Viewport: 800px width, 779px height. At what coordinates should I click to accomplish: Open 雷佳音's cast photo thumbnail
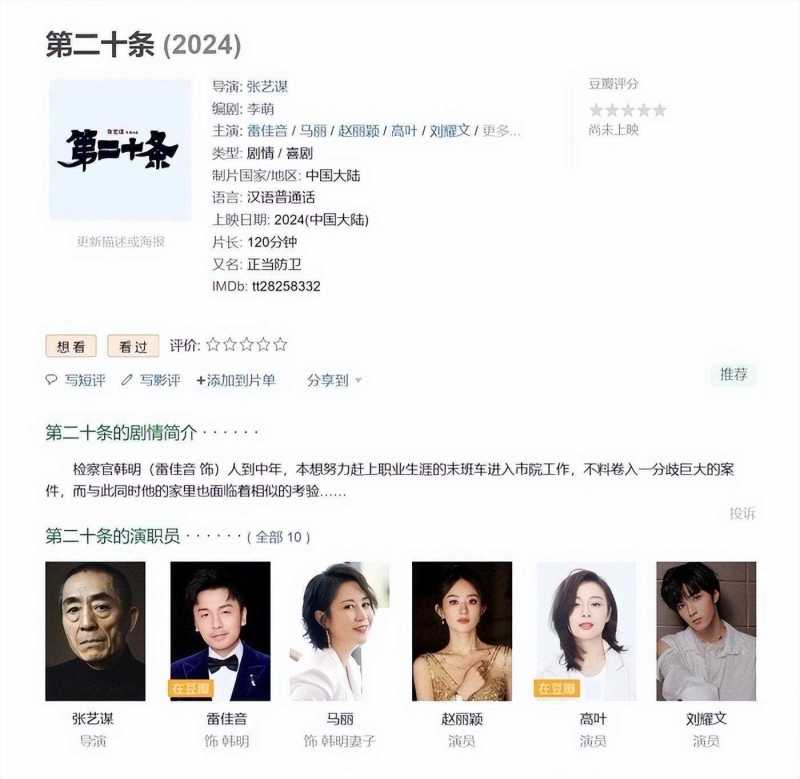click(x=220, y=631)
